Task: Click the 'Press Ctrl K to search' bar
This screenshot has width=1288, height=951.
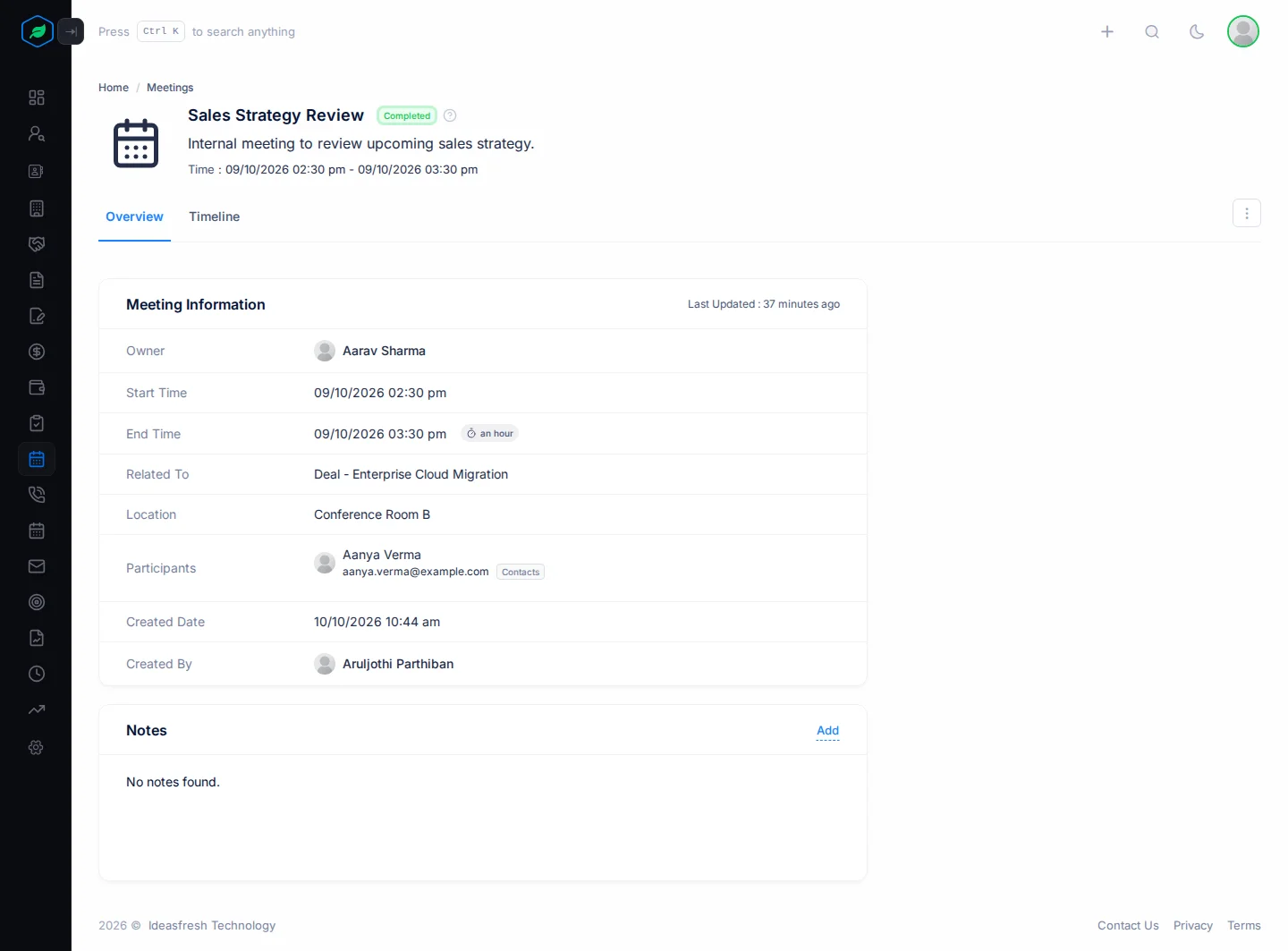Action: (x=197, y=31)
